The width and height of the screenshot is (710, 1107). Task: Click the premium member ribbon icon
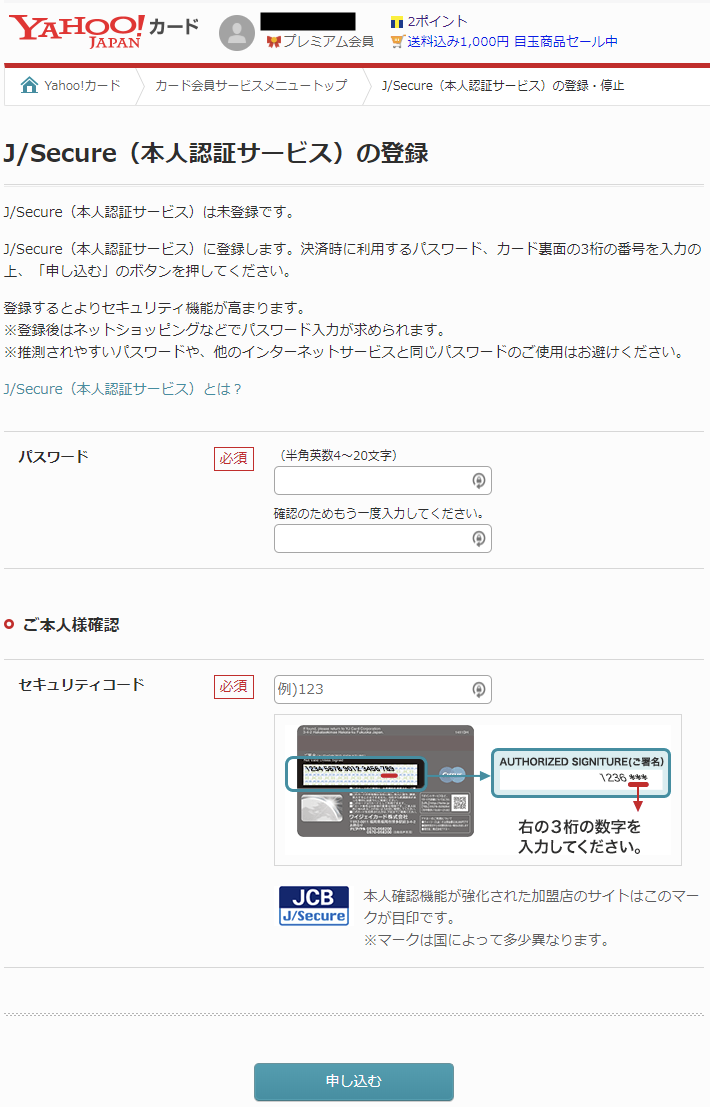point(273,42)
